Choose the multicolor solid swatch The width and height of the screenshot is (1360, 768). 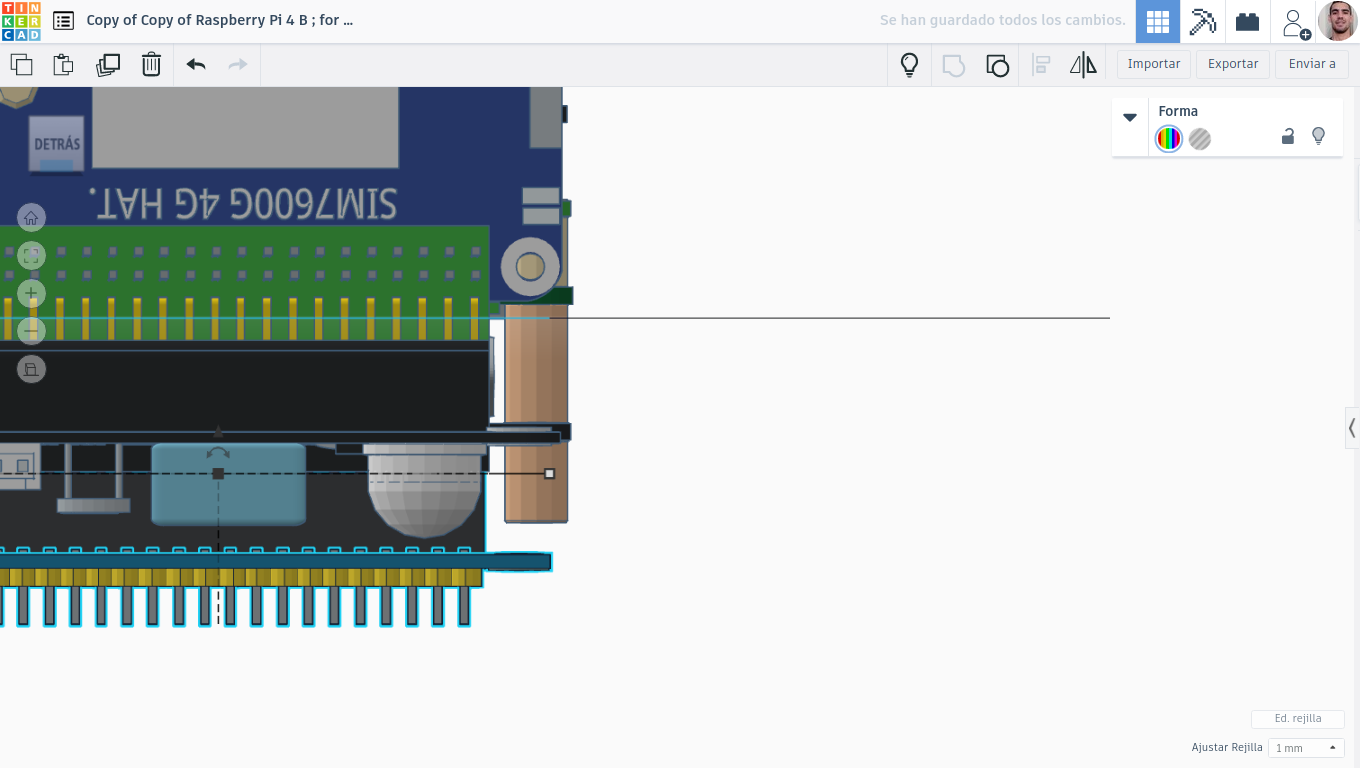tap(1169, 139)
